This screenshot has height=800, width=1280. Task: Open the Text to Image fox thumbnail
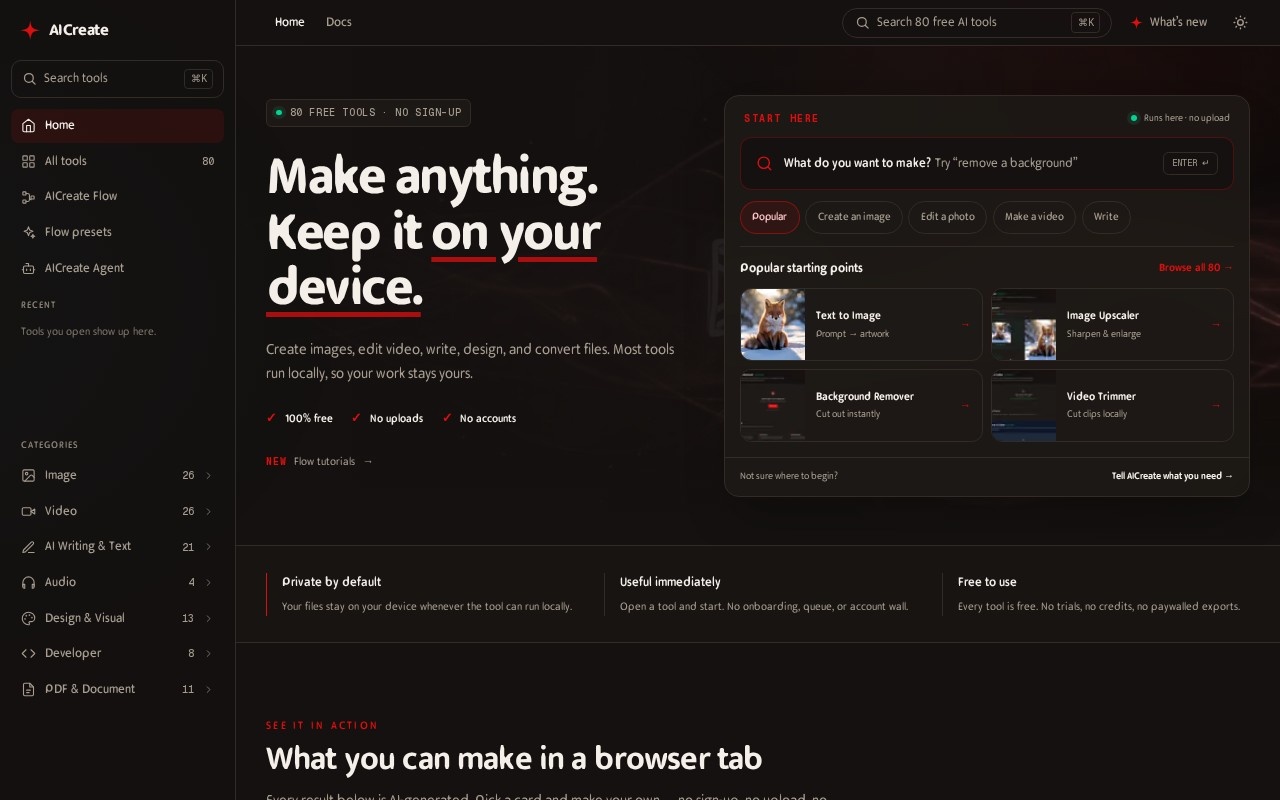773,325
